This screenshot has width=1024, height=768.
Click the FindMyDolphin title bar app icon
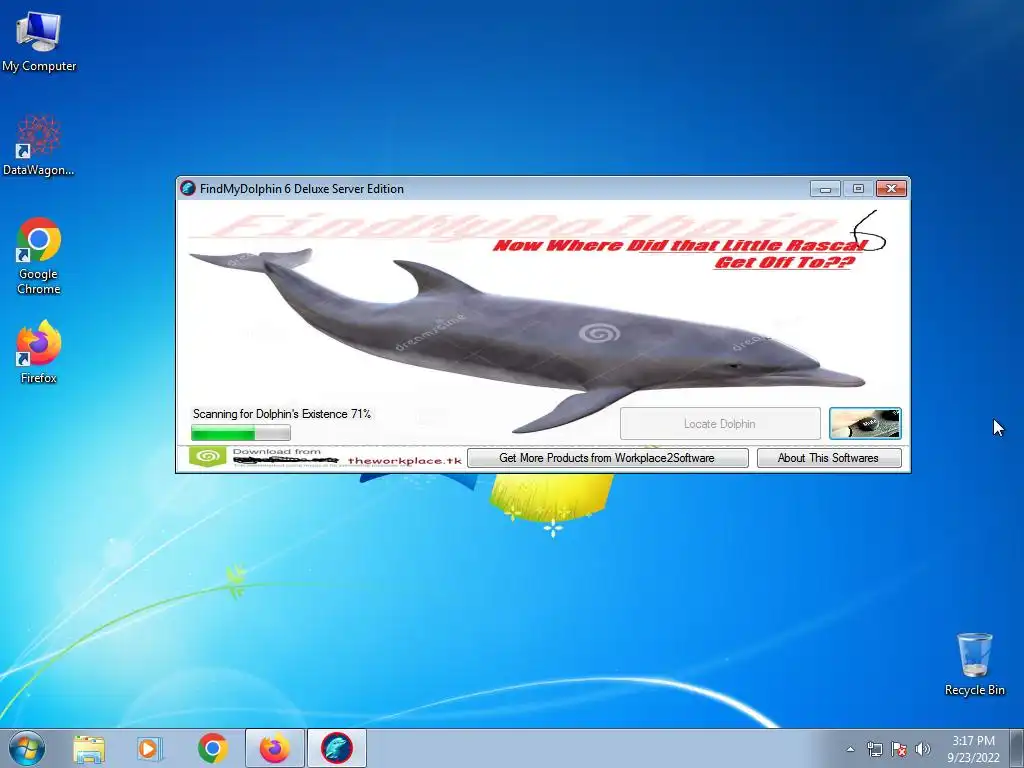188,189
